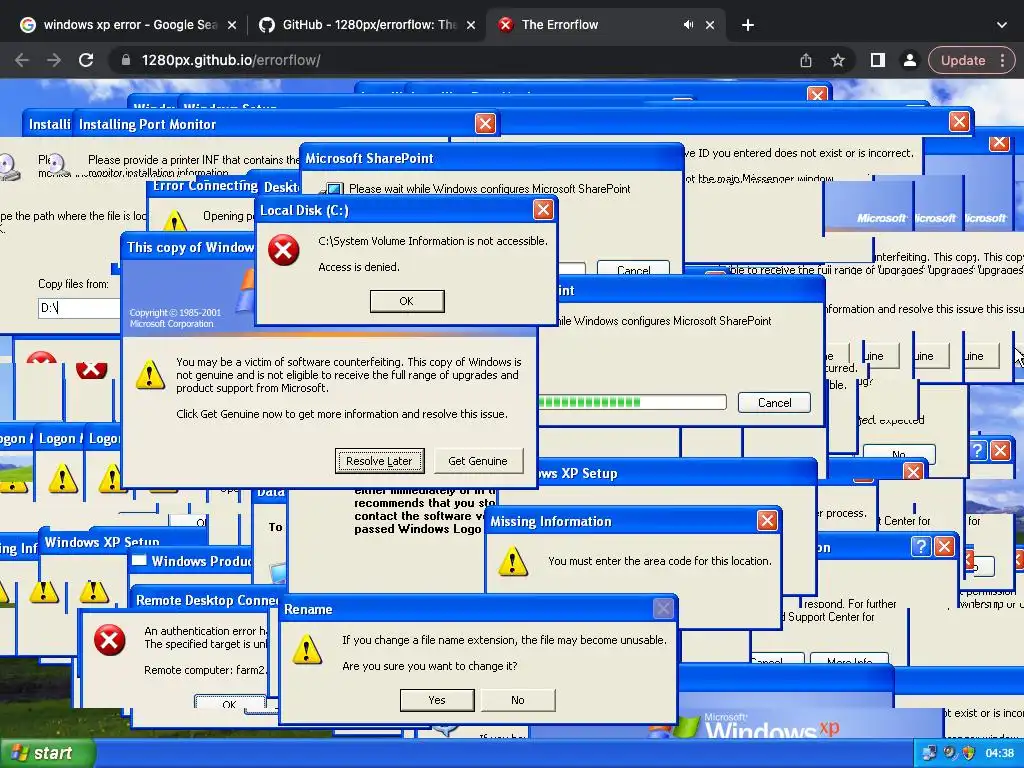Screen dimensions: 1024x768
Task: Toggle the browser side panel icon
Action: (x=878, y=60)
